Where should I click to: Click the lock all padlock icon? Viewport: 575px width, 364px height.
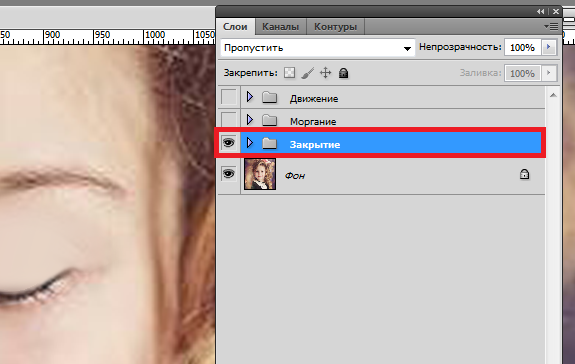(x=343, y=73)
